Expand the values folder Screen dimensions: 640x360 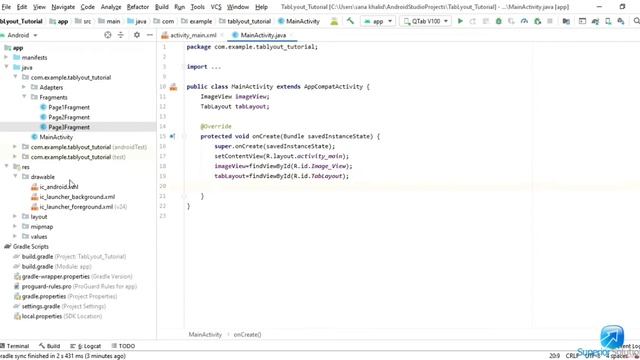point(15,236)
